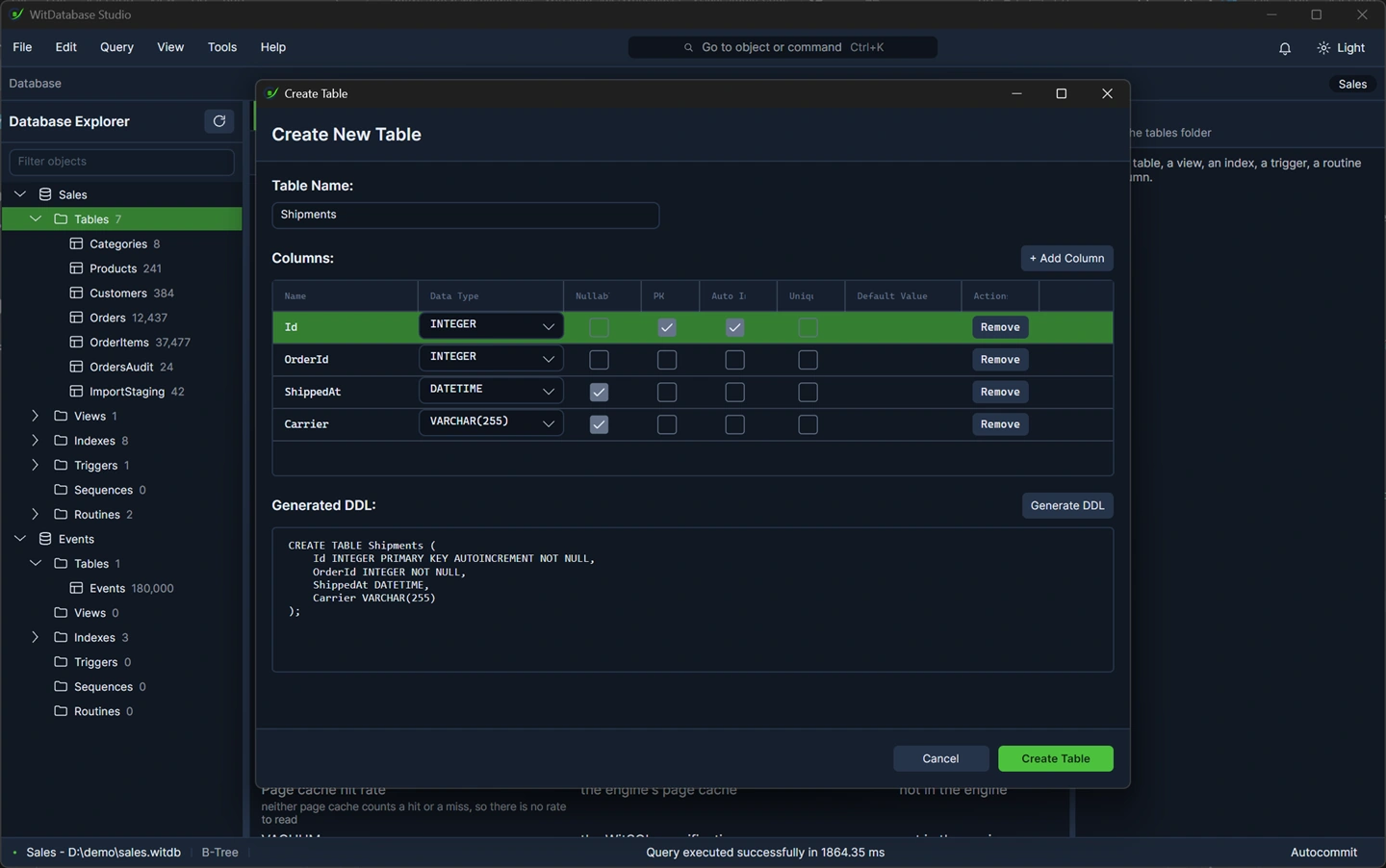Click the Sales Routines folder icon
The height and width of the screenshot is (868, 1386).
(x=61, y=514)
